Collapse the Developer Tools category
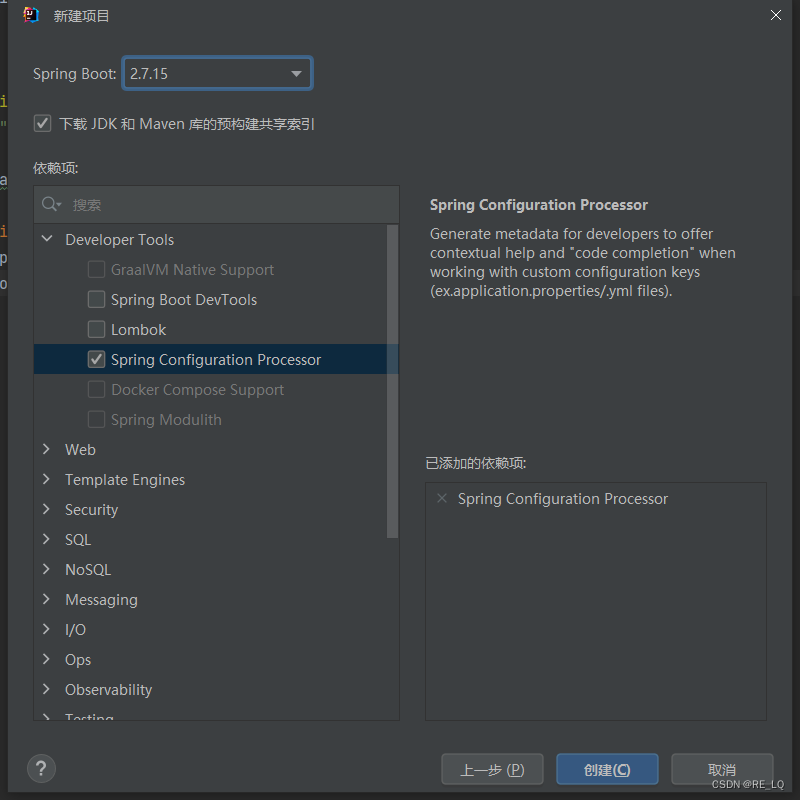Viewport: 800px width, 800px height. click(46, 239)
